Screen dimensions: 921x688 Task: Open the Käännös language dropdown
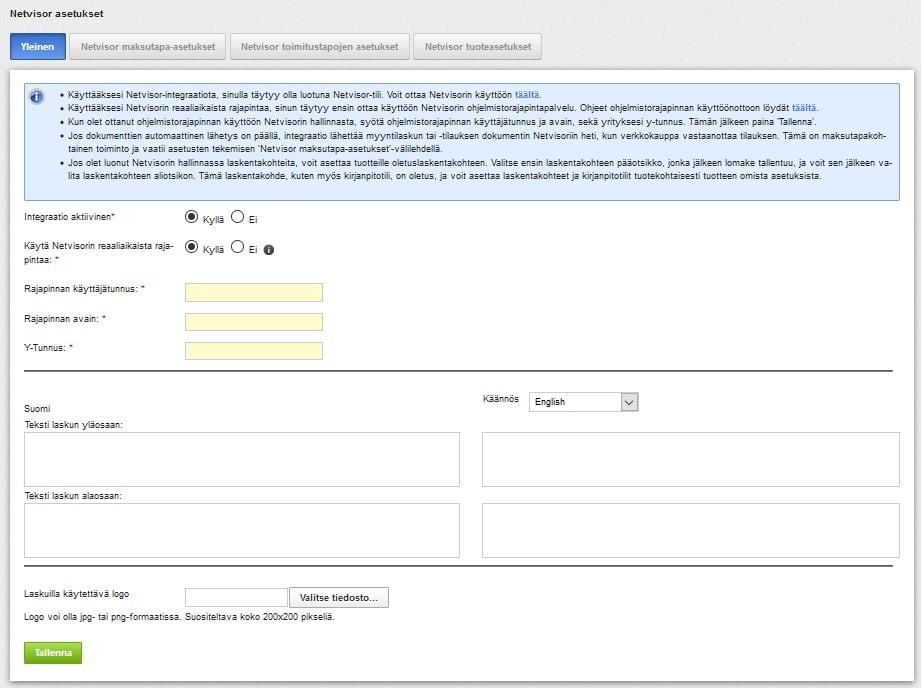click(583, 402)
